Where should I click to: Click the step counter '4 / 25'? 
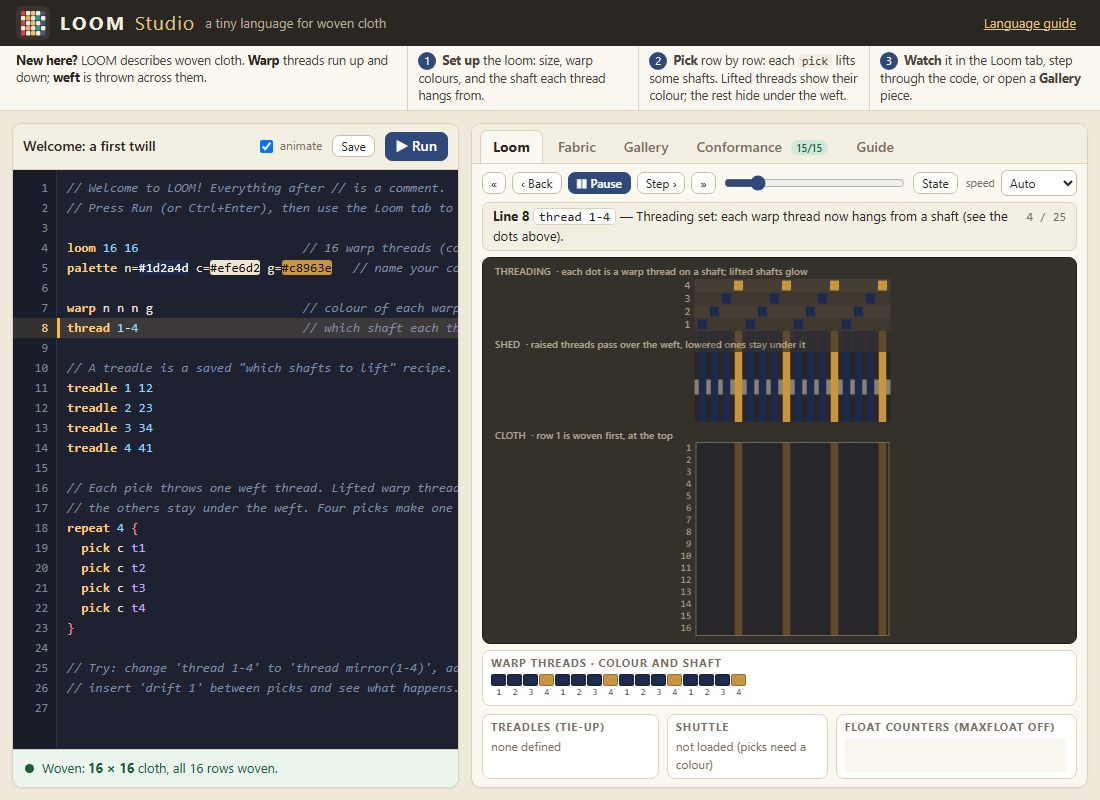[x=1045, y=217]
